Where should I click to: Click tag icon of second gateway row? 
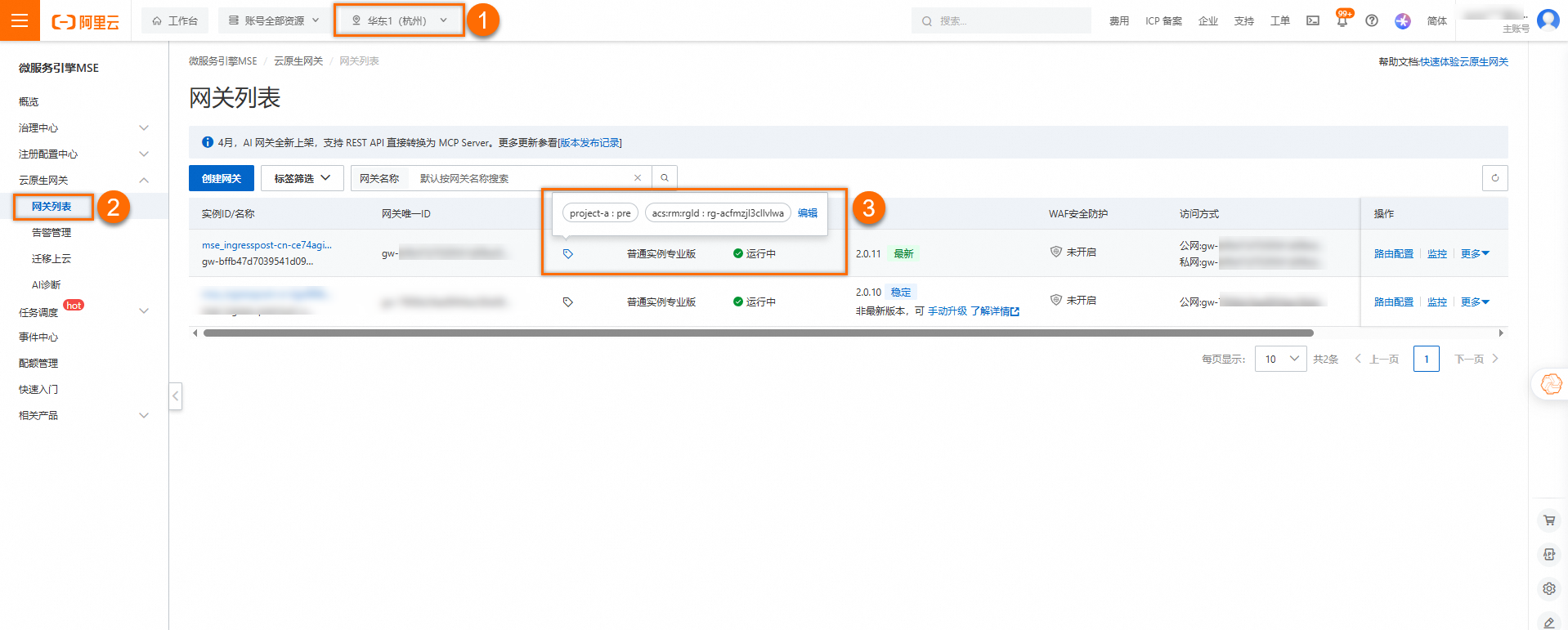point(568,302)
